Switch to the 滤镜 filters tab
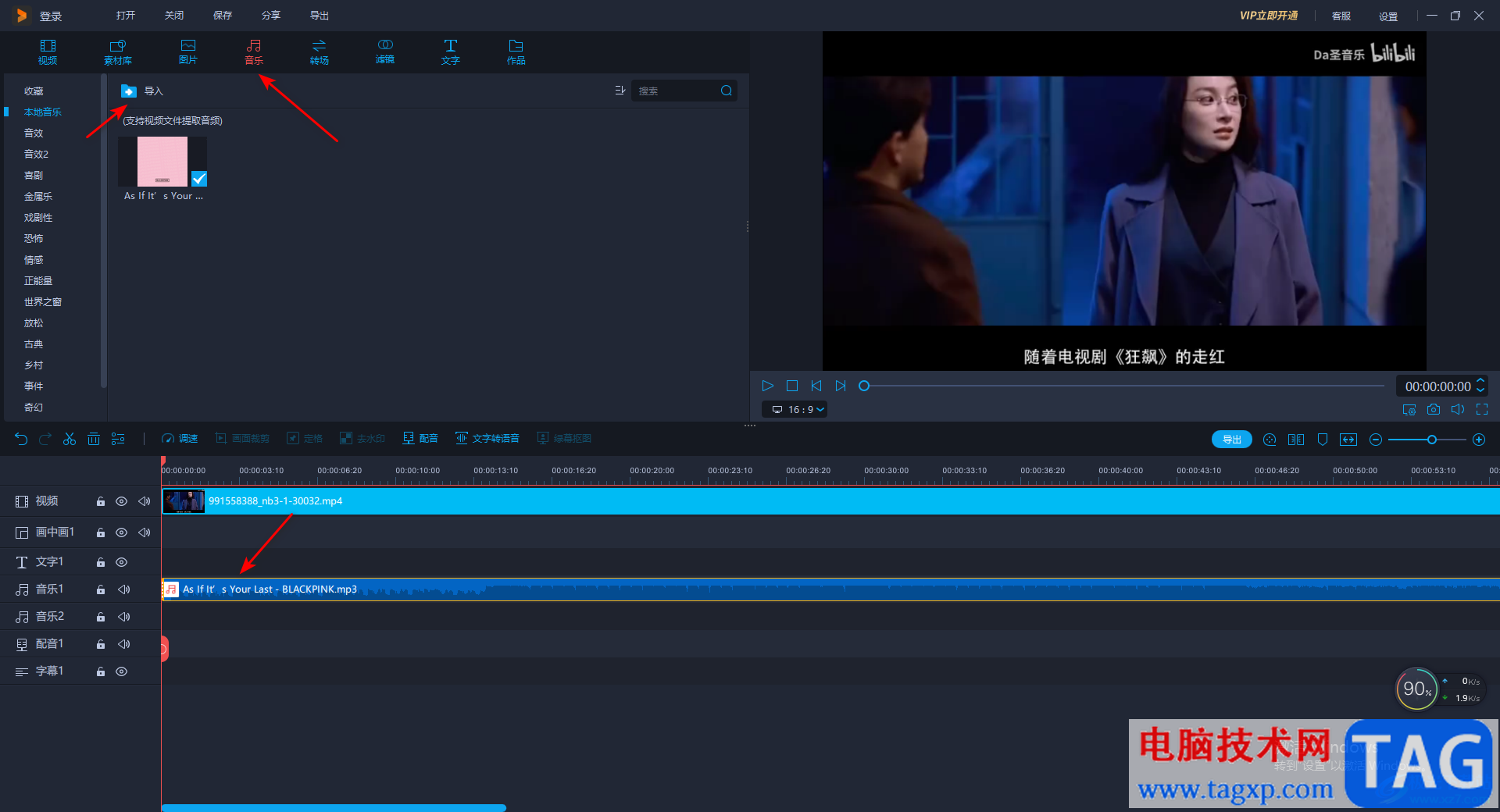 click(x=385, y=52)
